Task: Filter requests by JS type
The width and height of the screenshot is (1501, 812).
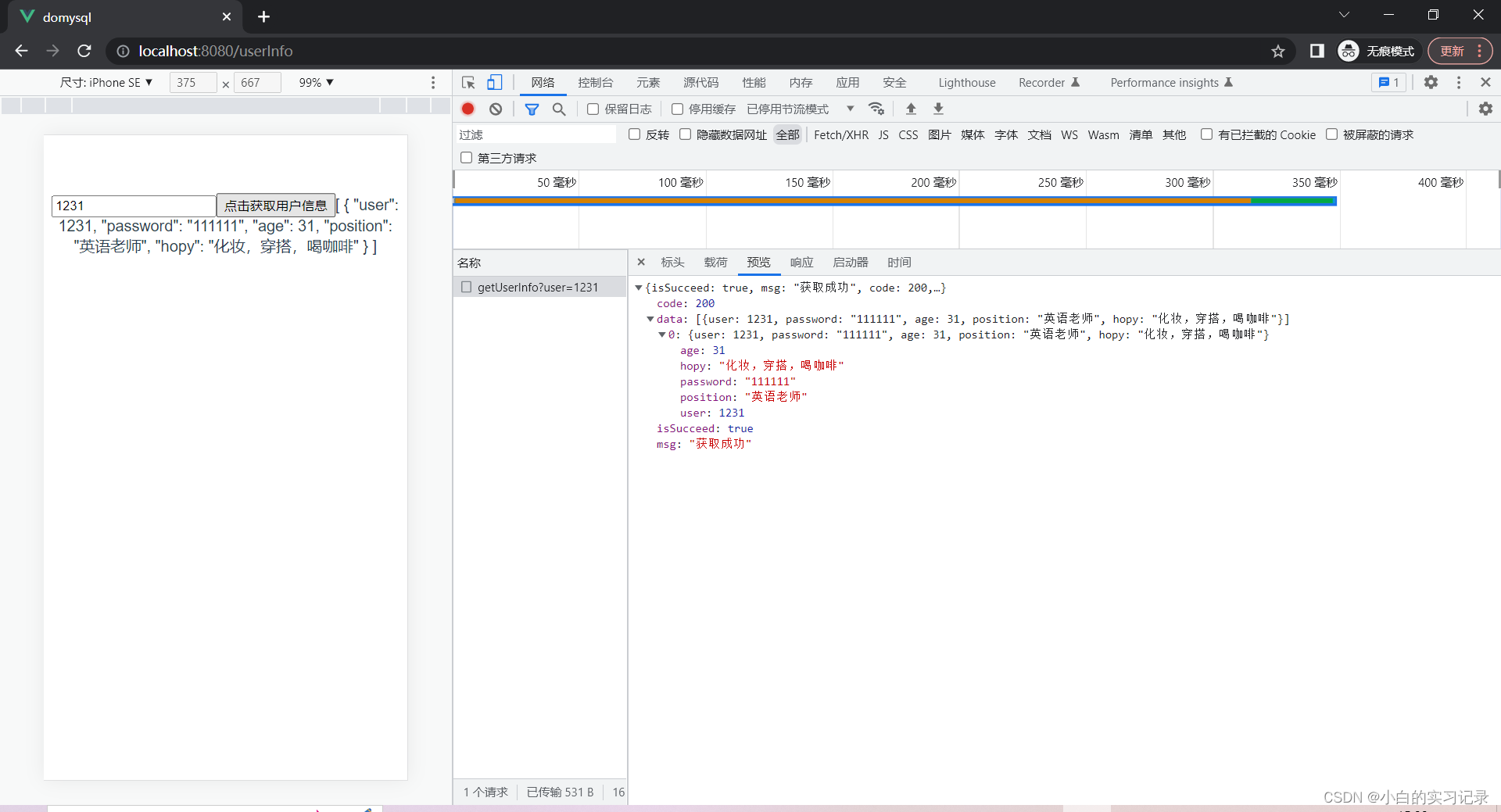Action: coord(883,134)
